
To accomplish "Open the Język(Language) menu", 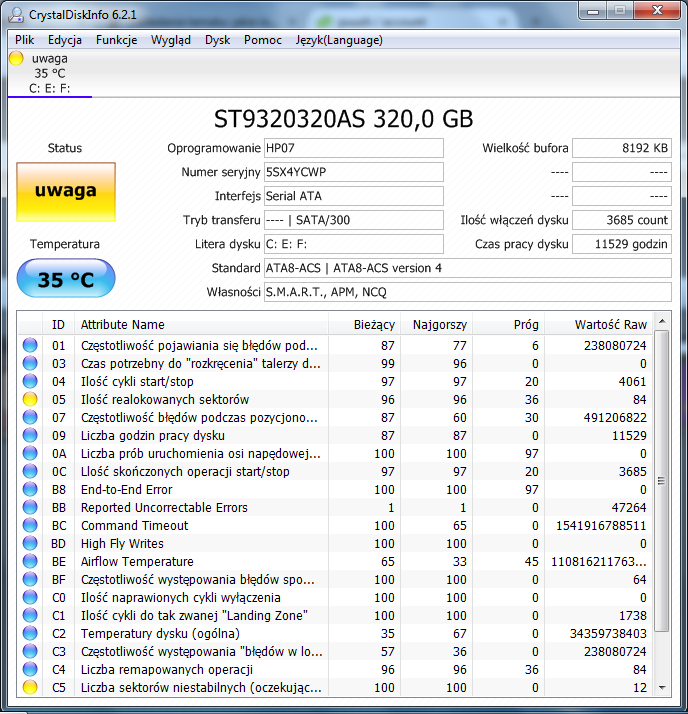I will click(339, 40).
